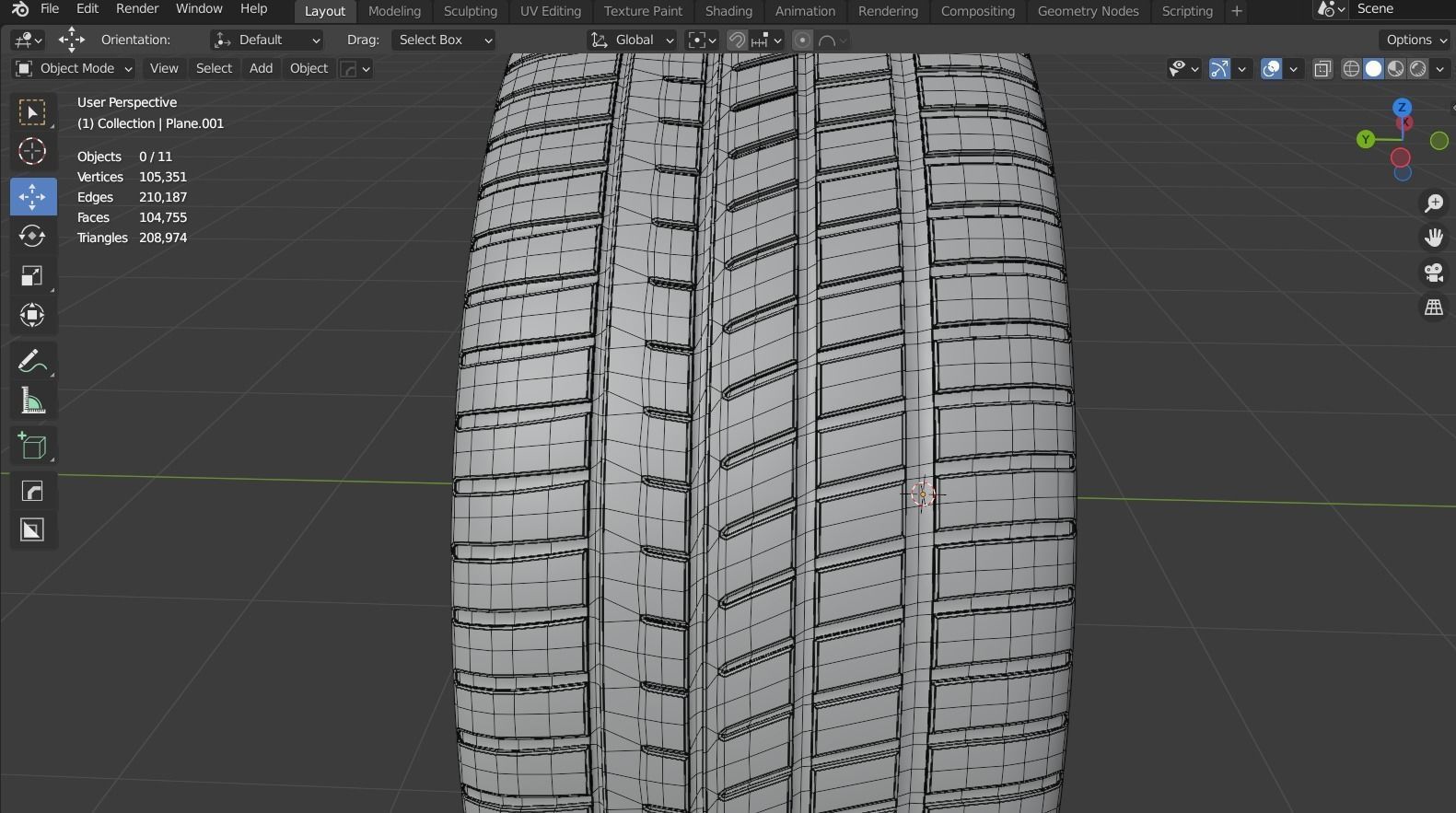The width and height of the screenshot is (1456, 813).
Task: Activate the 3D Cursor tool
Action: pos(32,152)
